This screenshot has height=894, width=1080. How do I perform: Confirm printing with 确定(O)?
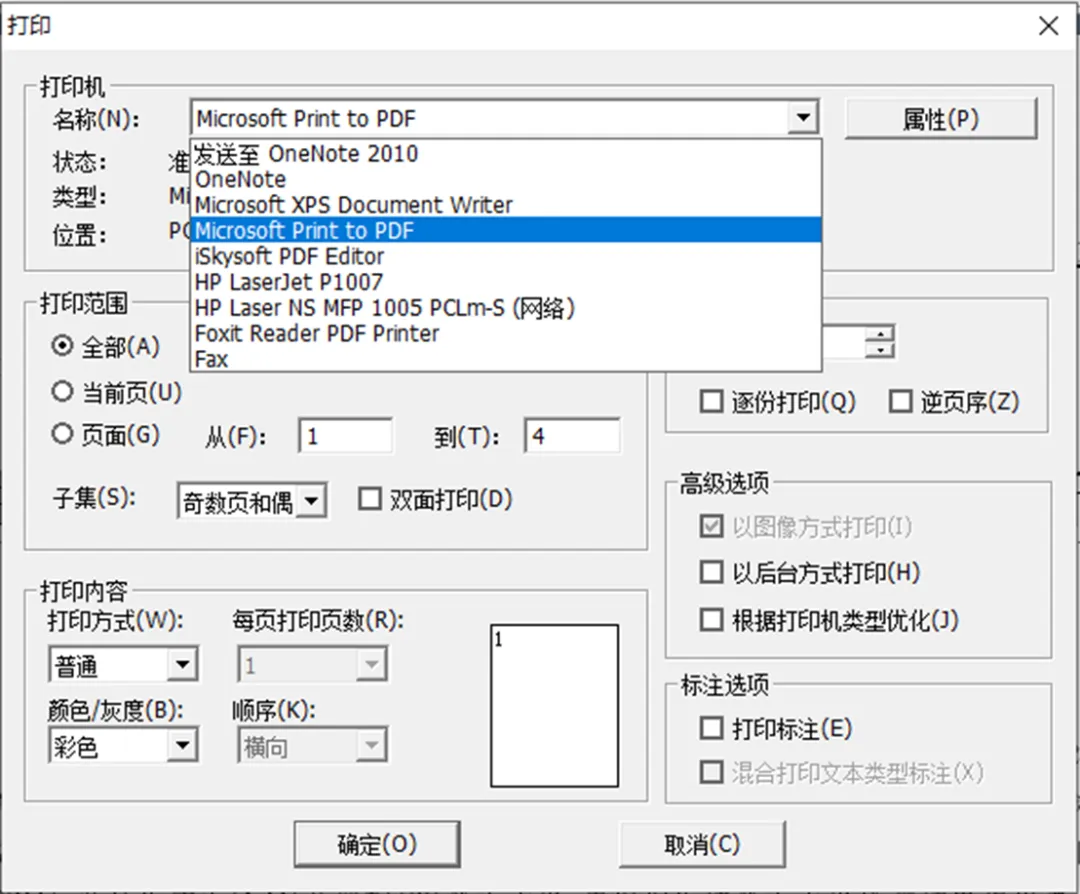click(377, 844)
